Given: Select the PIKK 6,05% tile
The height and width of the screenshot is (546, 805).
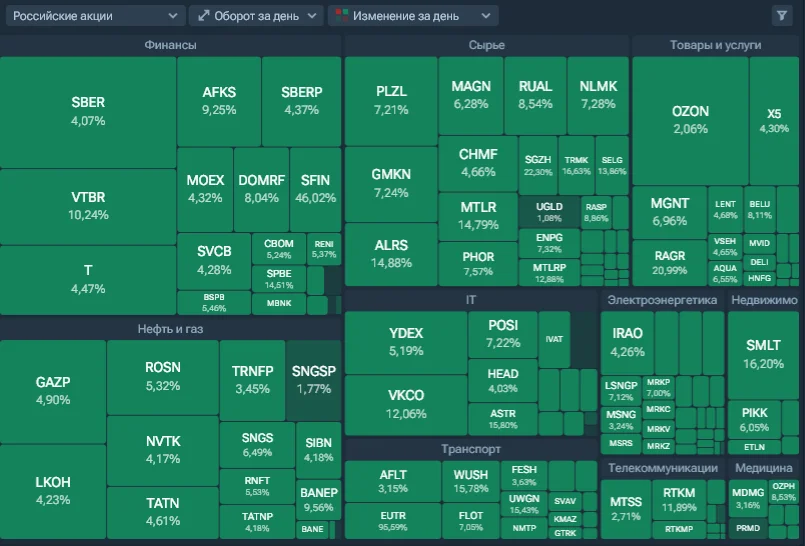Looking at the screenshot, I should [755, 420].
